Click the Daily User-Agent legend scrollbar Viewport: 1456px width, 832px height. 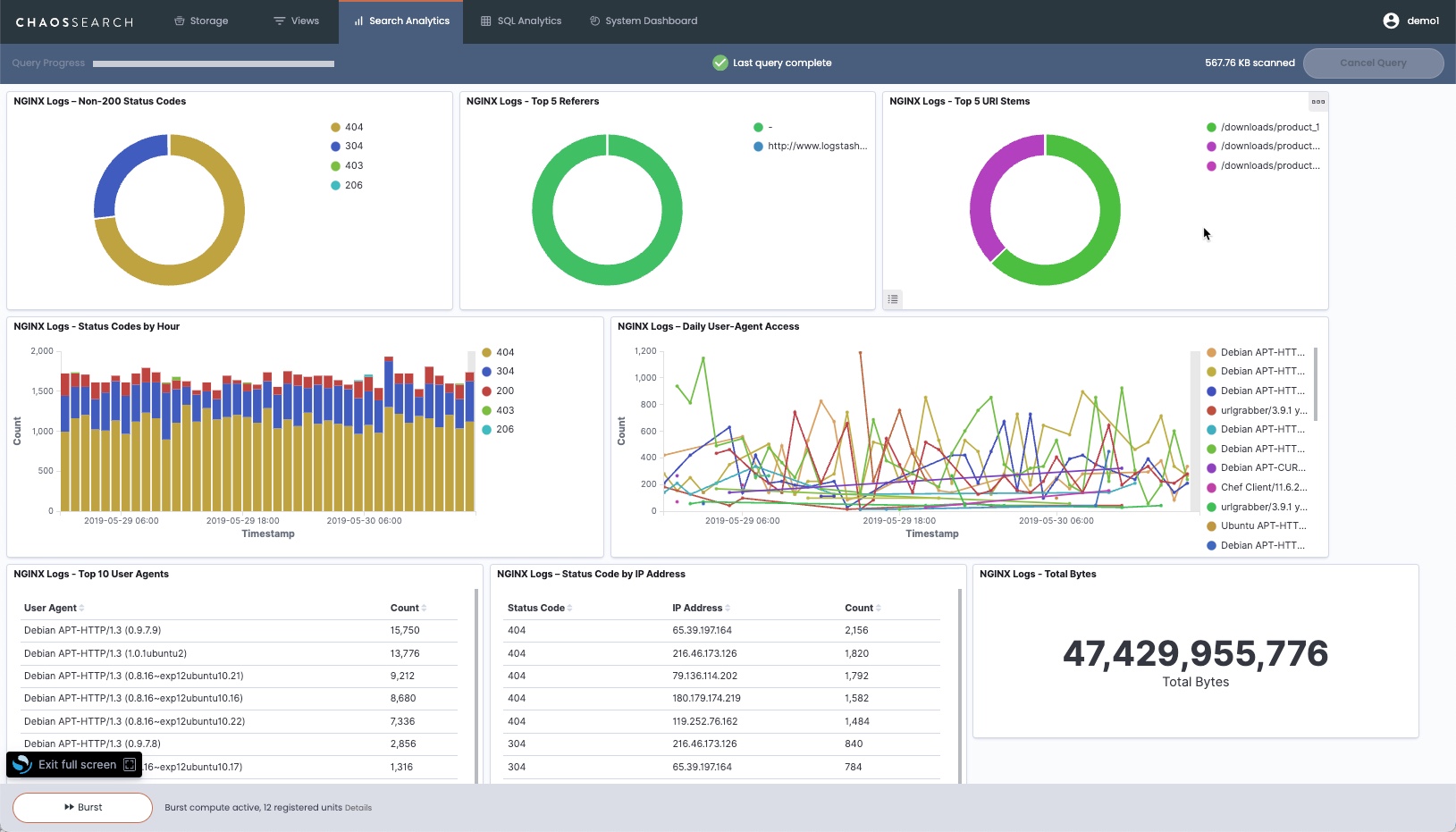point(1315,384)
